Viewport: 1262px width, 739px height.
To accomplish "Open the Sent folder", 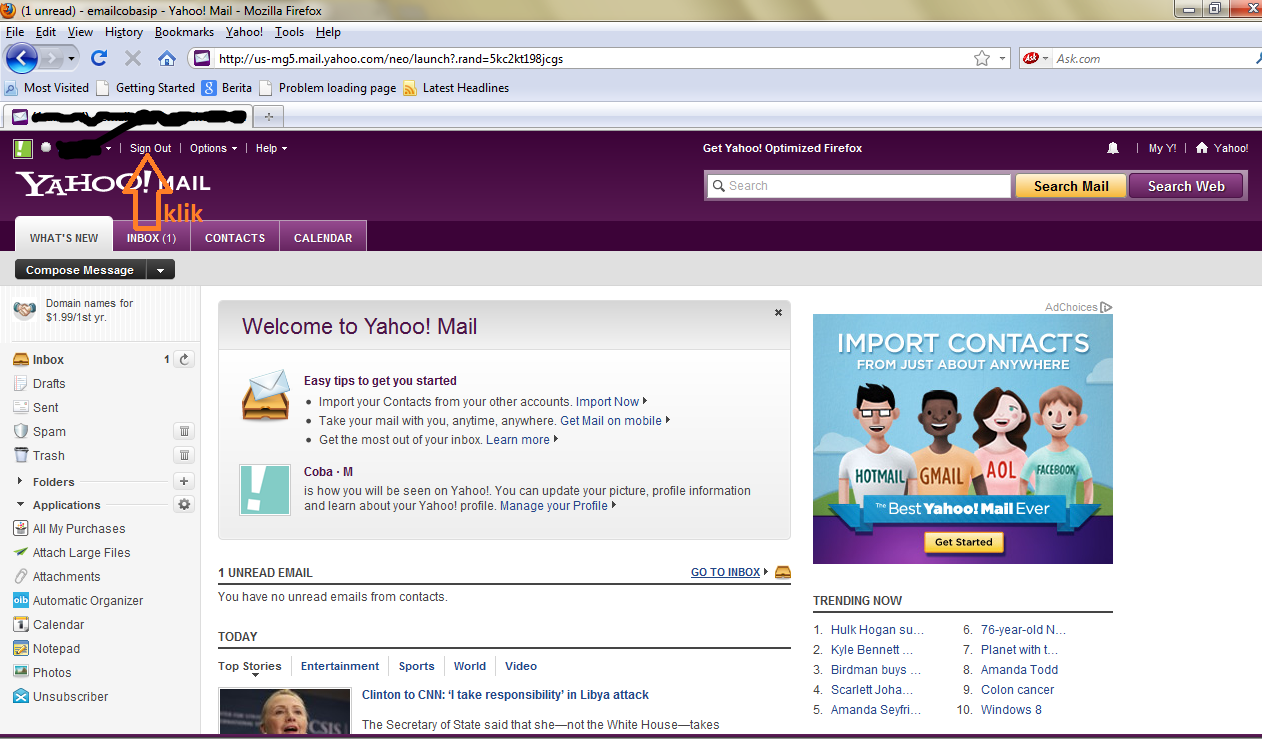I will coord(45,407).
